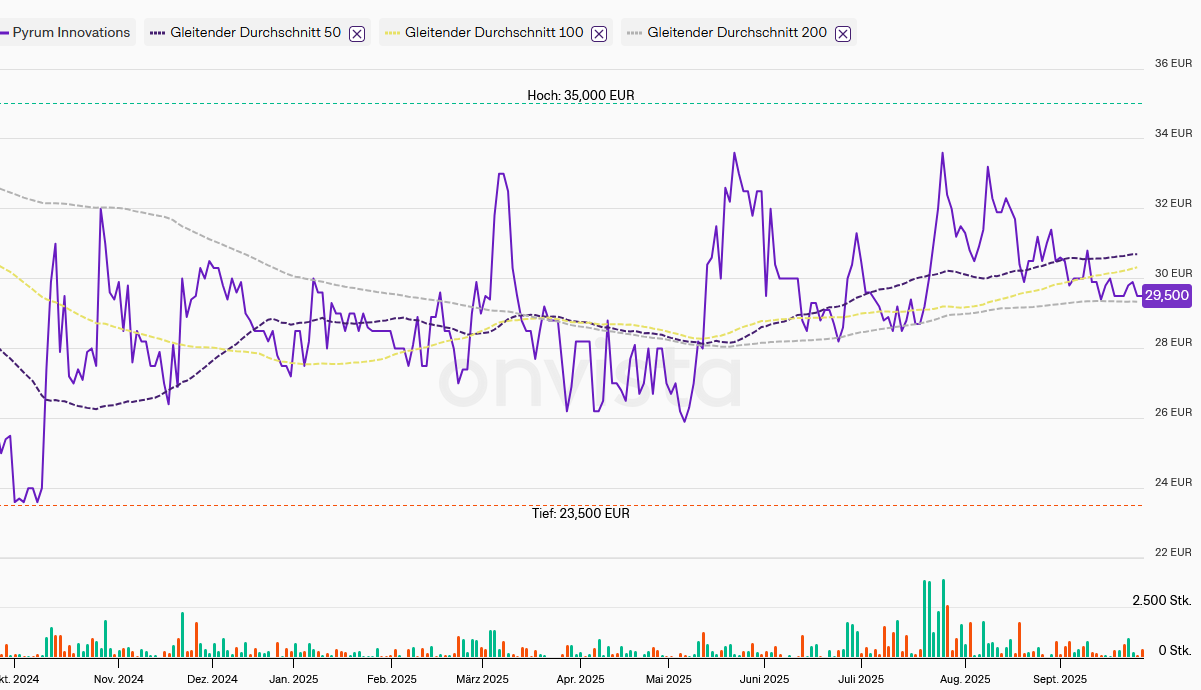
Task: Click the Gleitender Durchschnitt 50 legend label
Action: pyautogui.click(x=255, y=32)
